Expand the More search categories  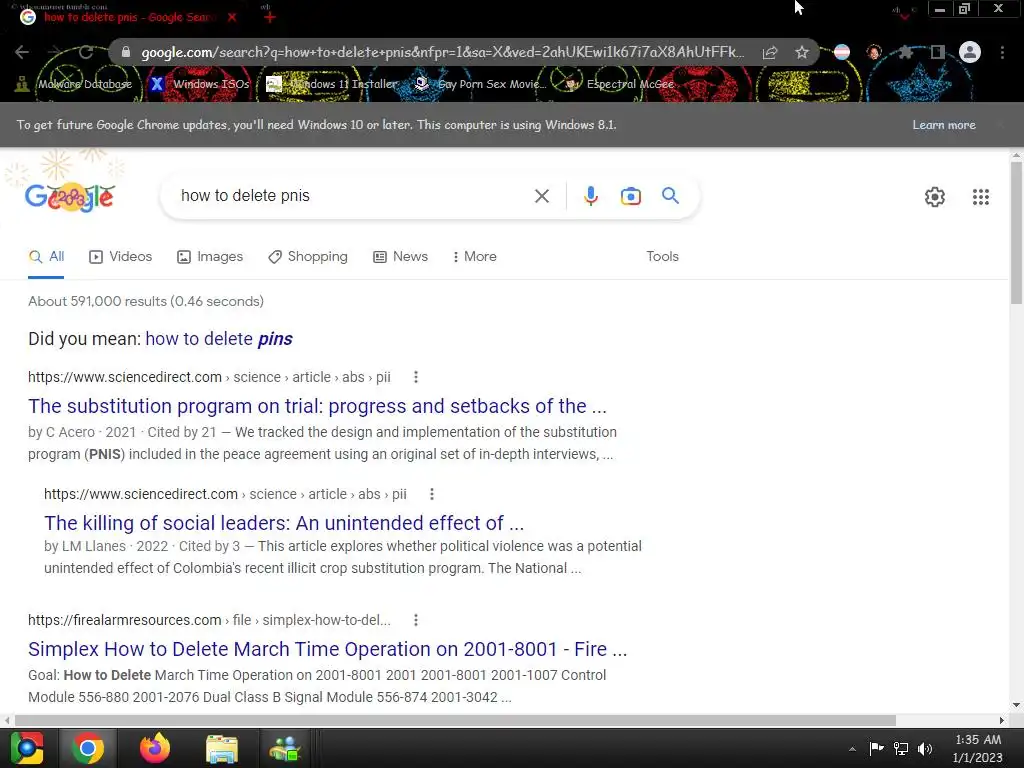[x=475, y=257]
